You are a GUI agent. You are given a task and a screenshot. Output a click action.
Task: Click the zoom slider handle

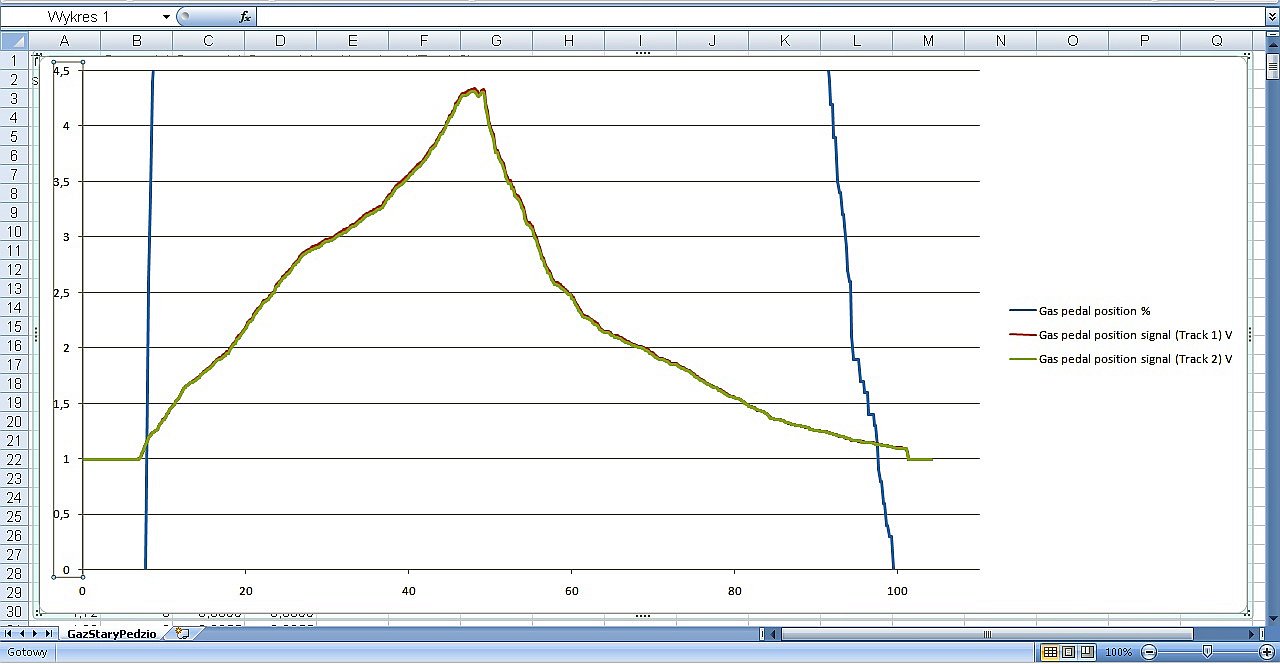(x=1208, y=652)
